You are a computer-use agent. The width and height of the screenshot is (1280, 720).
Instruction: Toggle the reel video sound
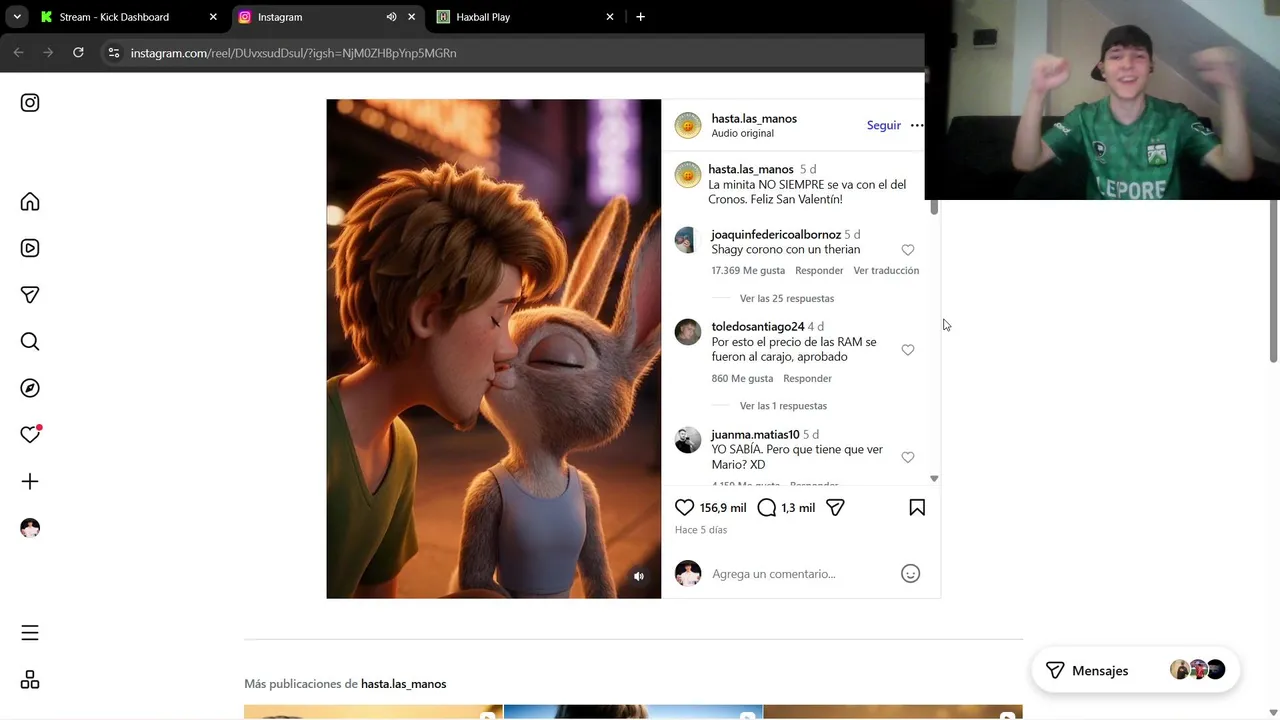tap(639, 576)
